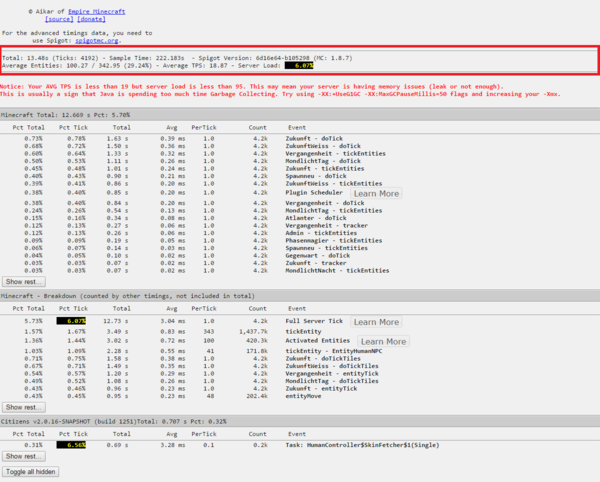Click the 'Activated Entities' event text

(x=318, y=340)
